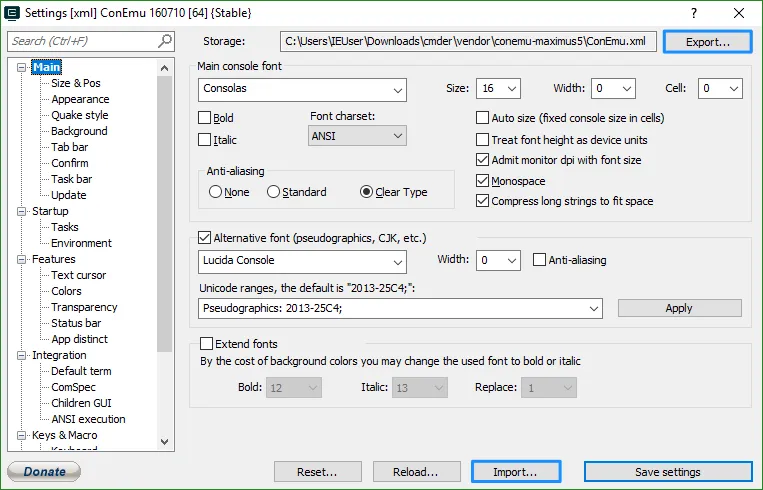
Task: Enable the Bold checkbox
Action: (x=205, y=118)
